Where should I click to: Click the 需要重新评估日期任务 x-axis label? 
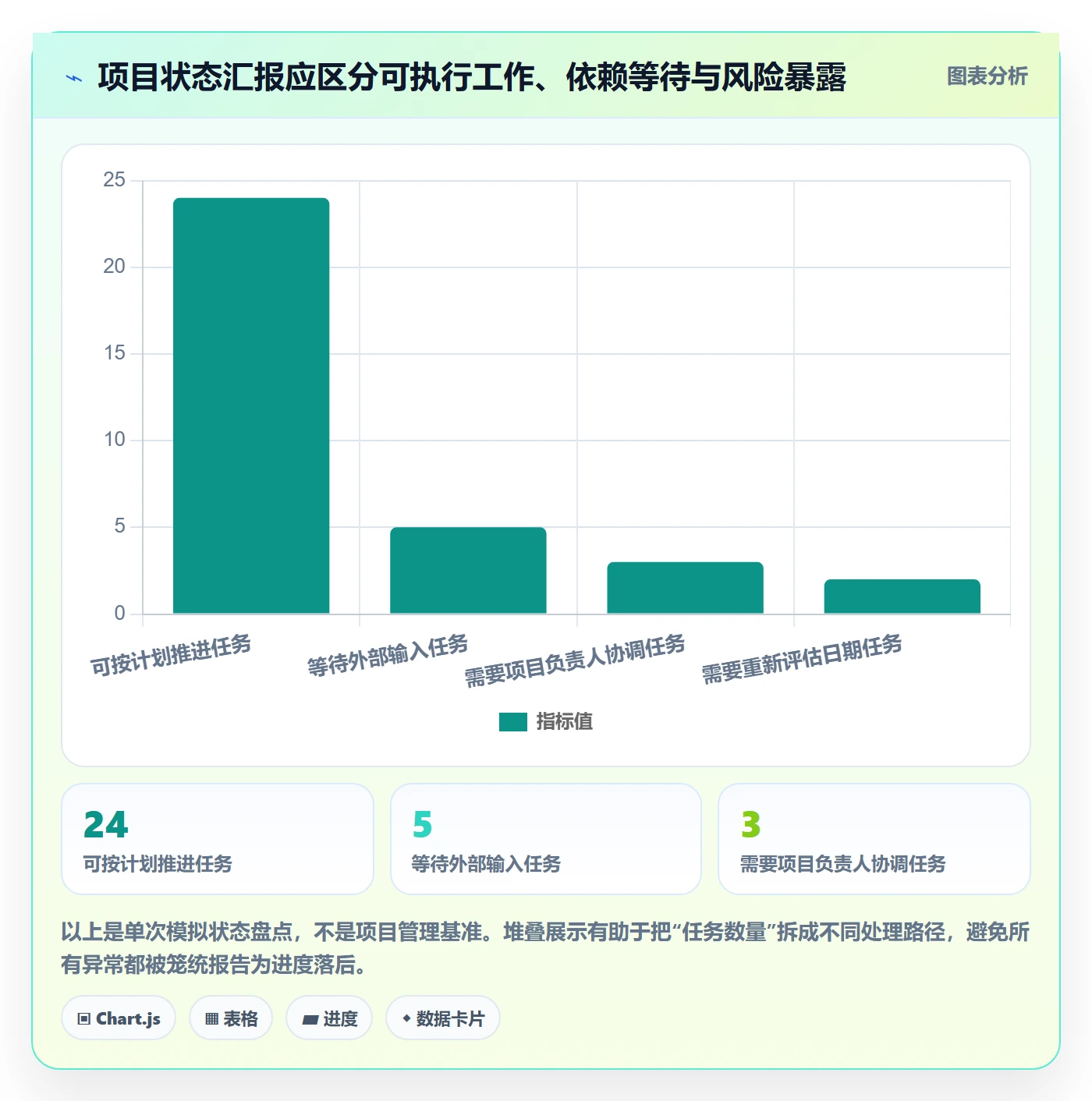click(x=802, y=659)
